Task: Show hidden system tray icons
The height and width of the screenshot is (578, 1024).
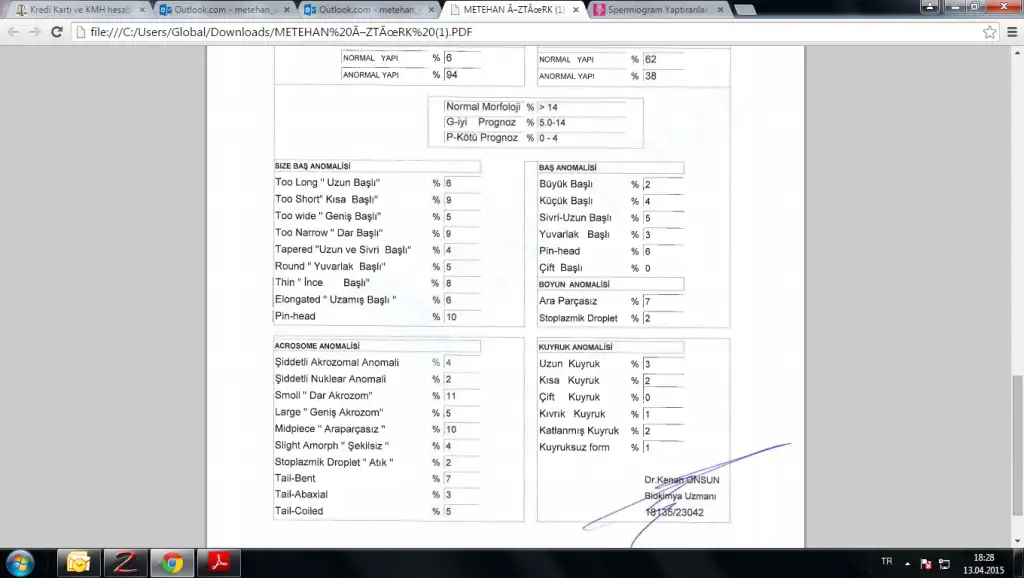Action: (x=908, y=563)
